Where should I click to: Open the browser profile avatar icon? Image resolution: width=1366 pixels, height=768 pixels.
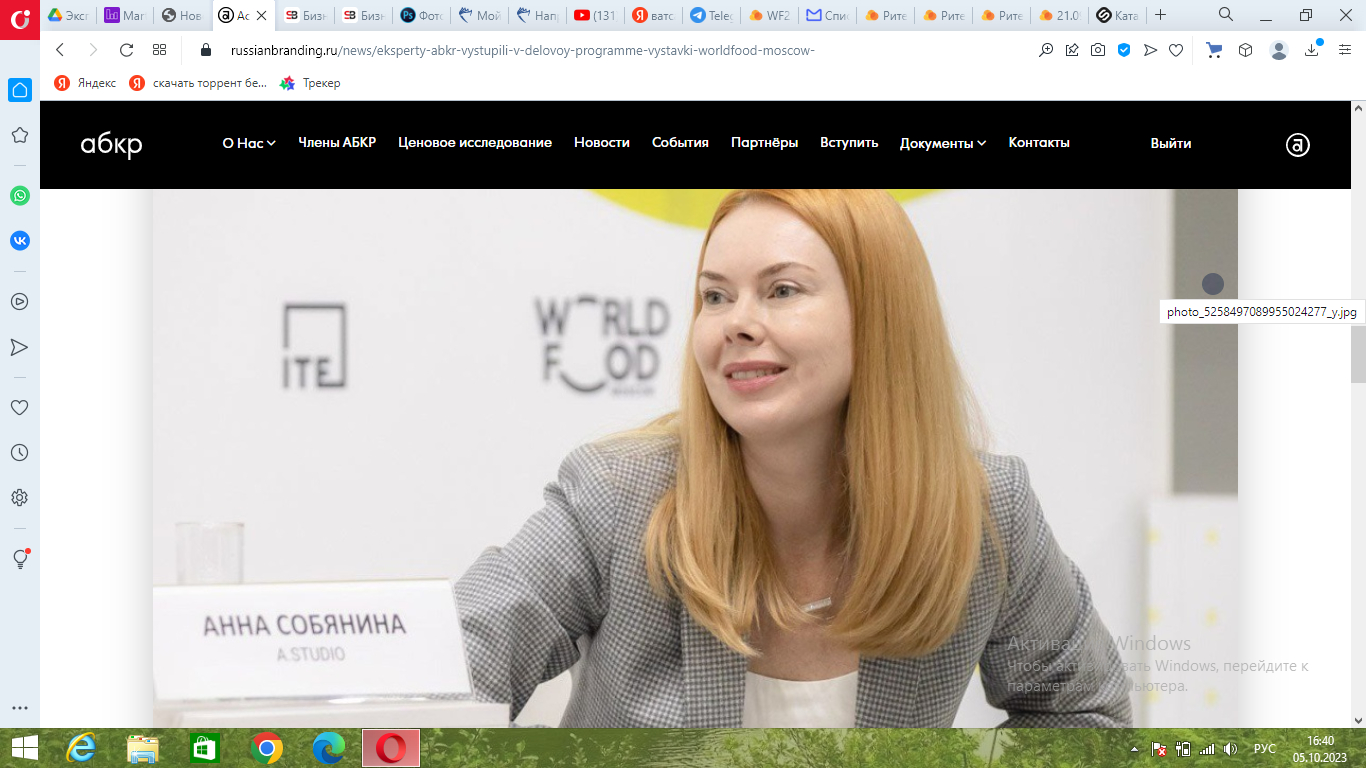pos(1279,50)
